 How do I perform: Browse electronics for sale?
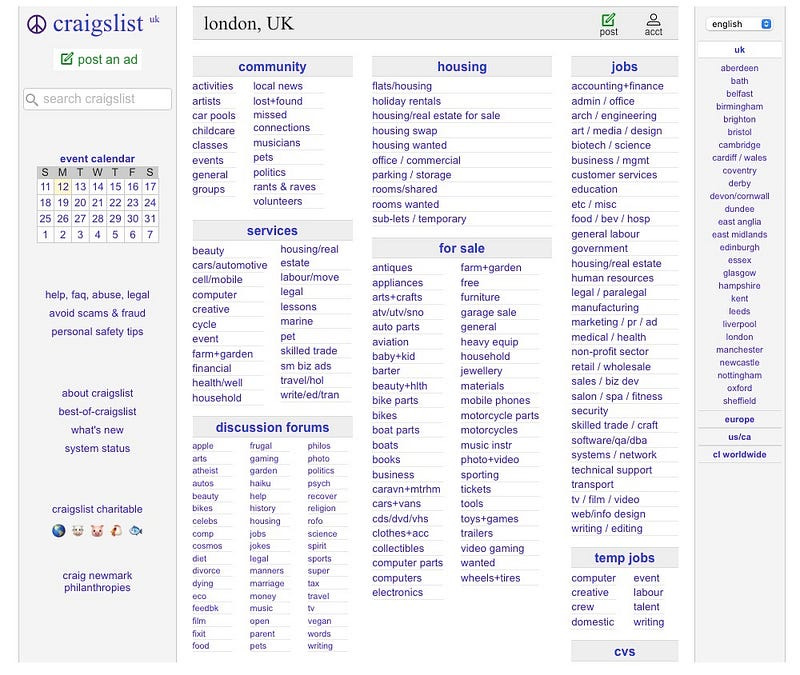tap(397, 592)
